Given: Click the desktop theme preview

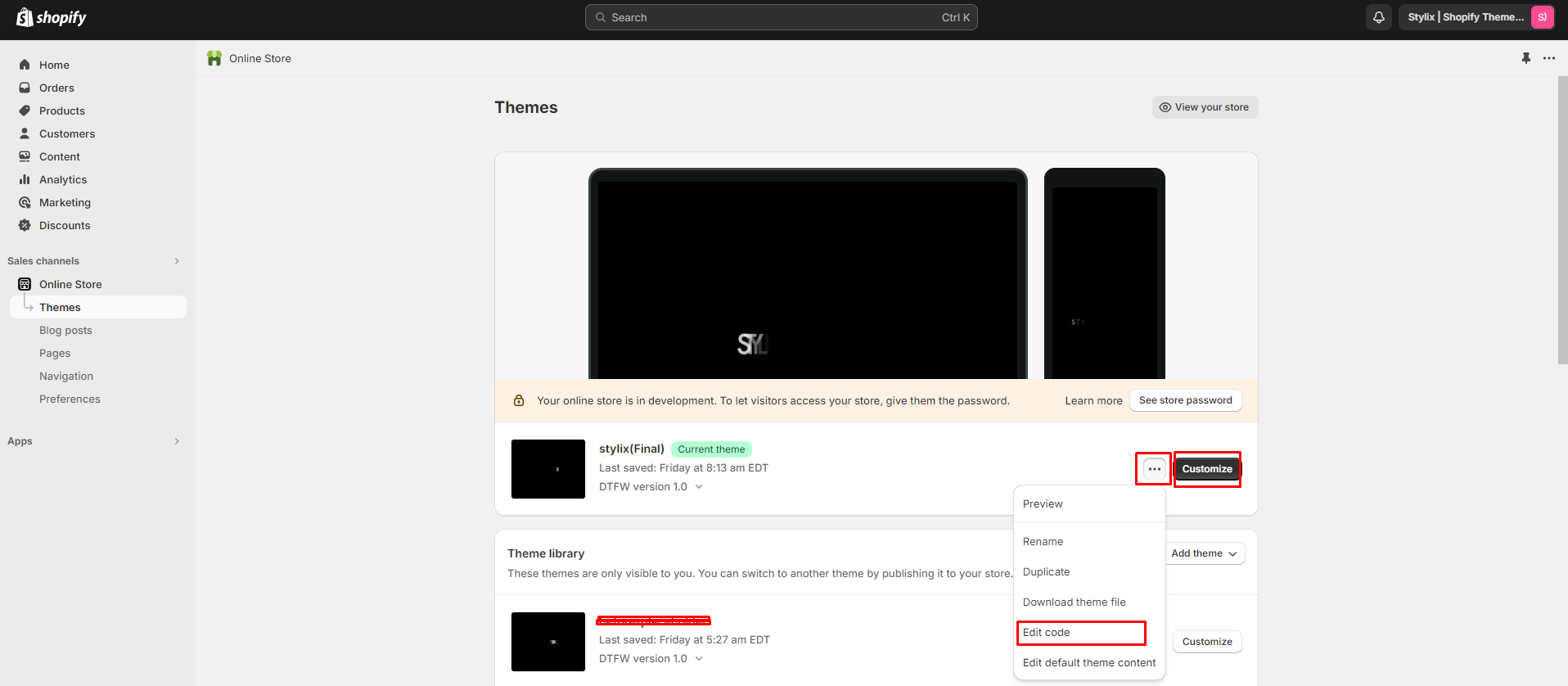Looking at the screenshot, I should pyautogui.click(x=808, y=273).
